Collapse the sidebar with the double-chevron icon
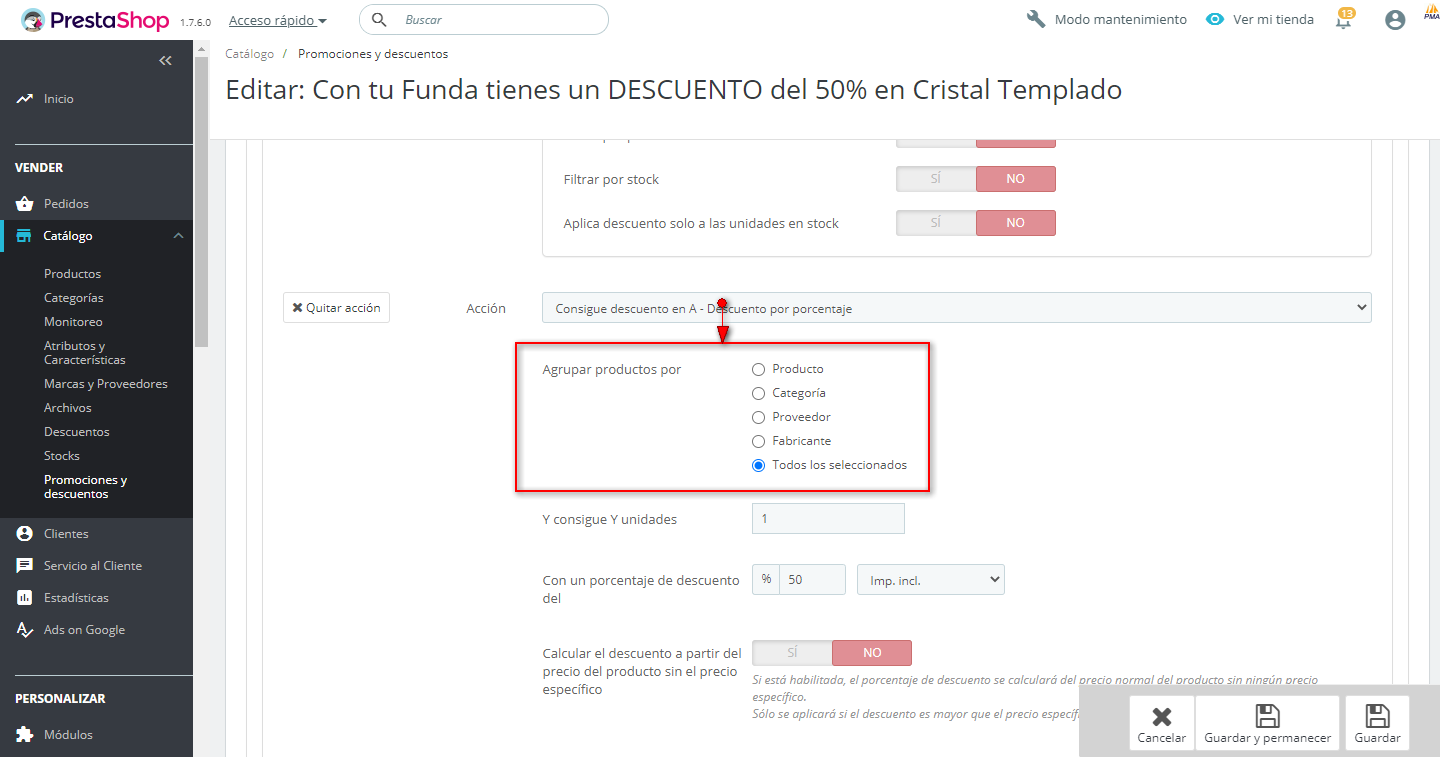Screen dimensions: 1440x757 (166, 61)
